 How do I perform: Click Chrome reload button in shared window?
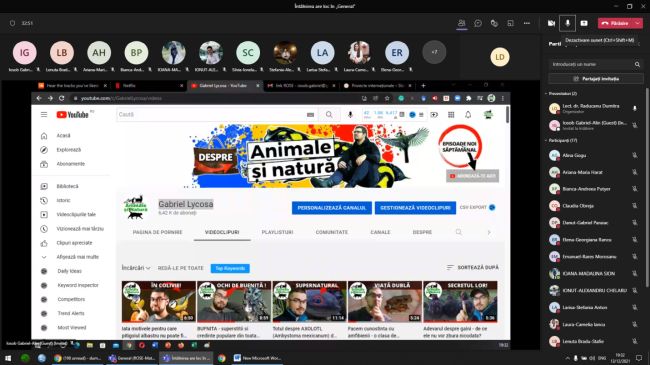tap(61, 98)
